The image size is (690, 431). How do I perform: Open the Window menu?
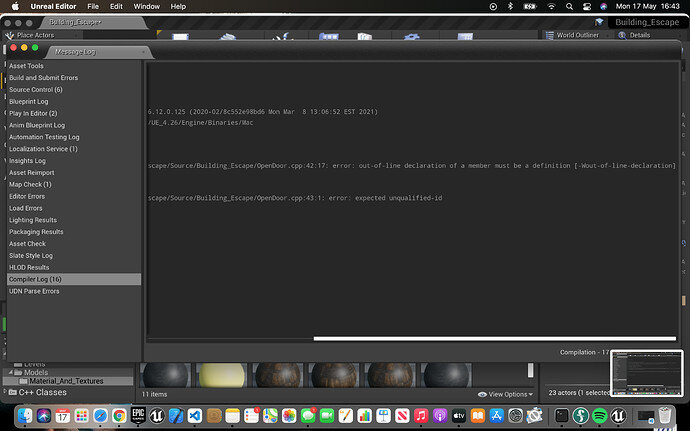click(x=147, y=6)
